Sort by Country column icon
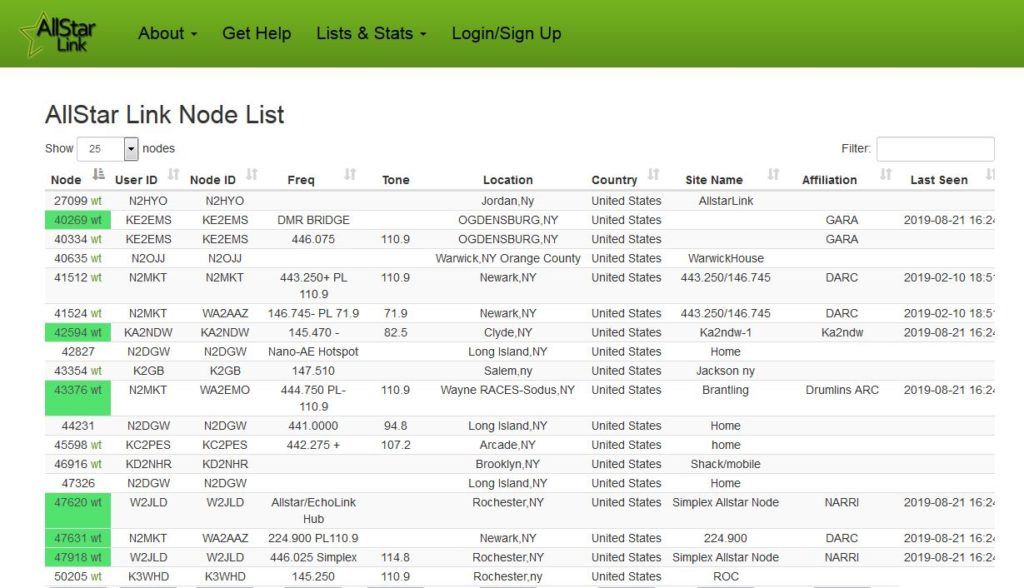Screen dimensions: 1024x588 pos(653,174)
